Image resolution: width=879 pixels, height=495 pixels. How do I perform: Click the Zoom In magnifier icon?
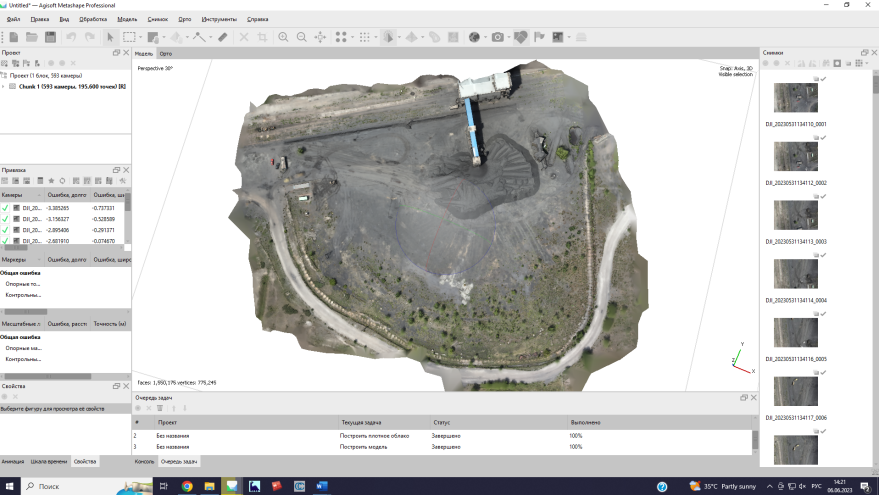(x=284, y=37)
